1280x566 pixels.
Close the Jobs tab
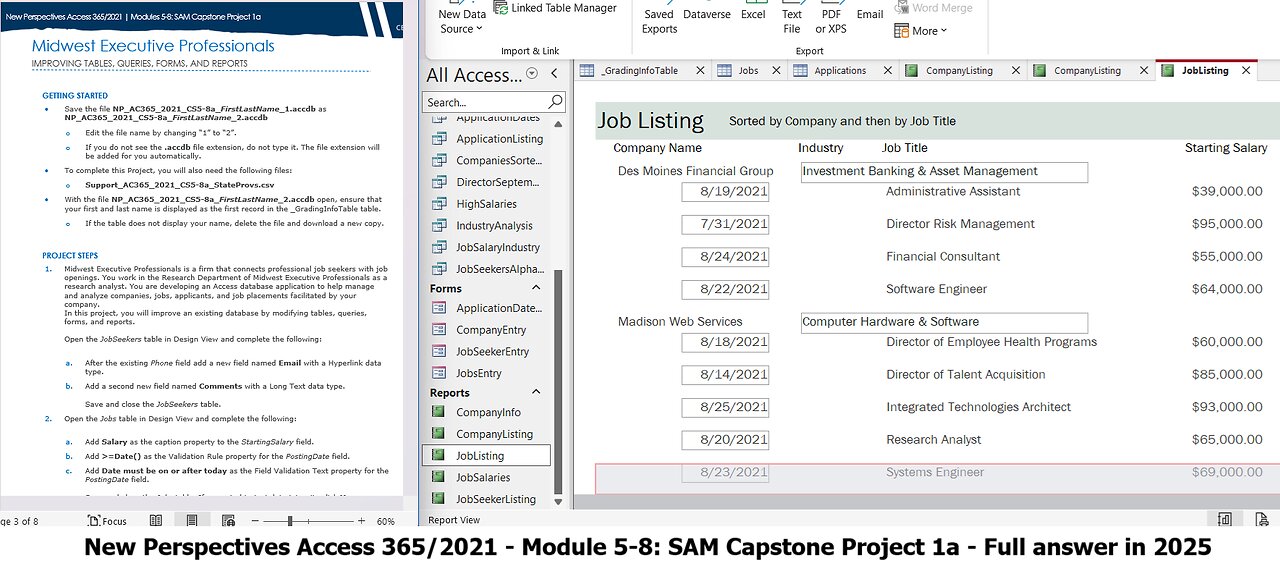pyautogui.click(x=776, y=71)
